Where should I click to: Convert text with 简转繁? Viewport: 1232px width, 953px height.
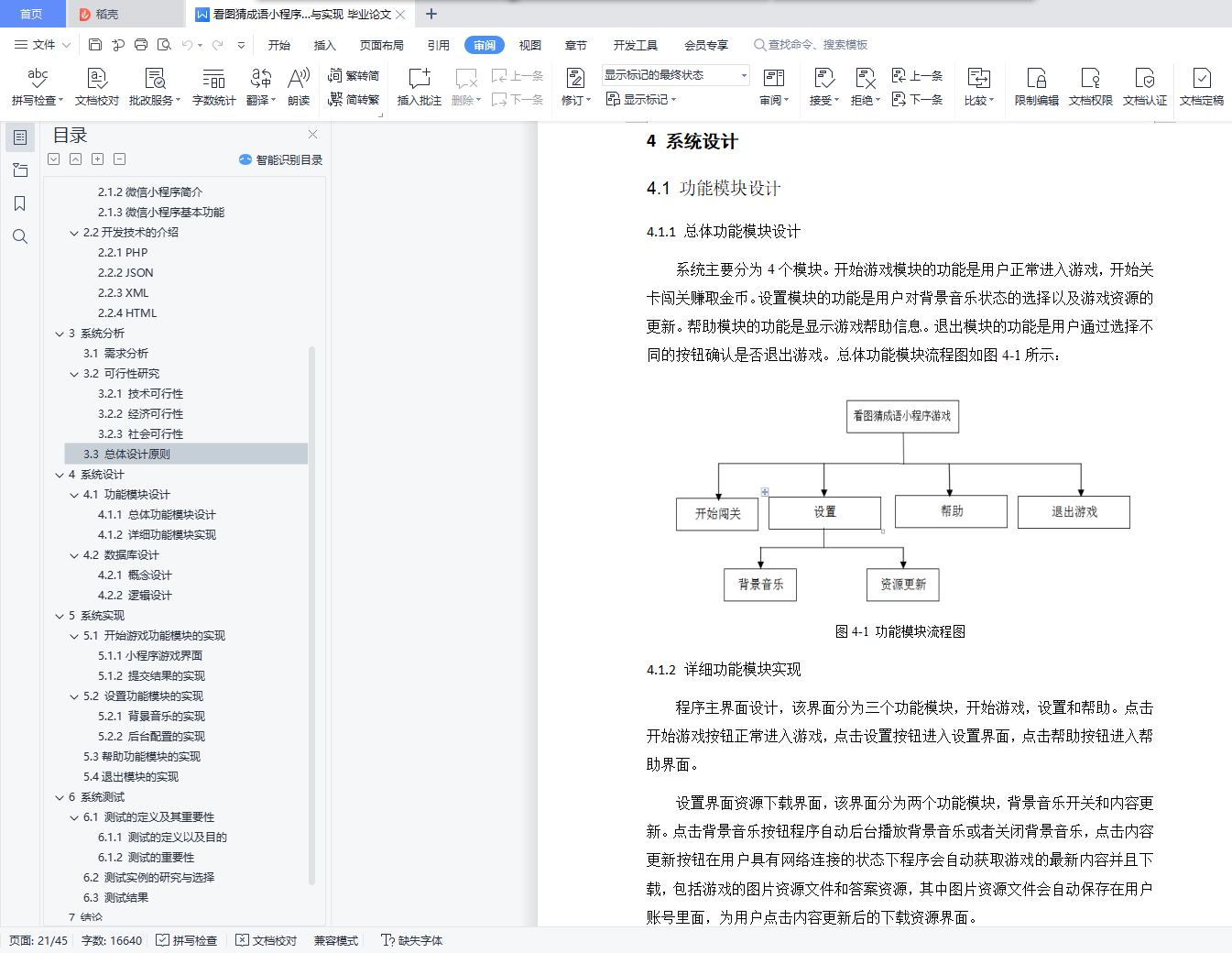(x=354, y=99)
